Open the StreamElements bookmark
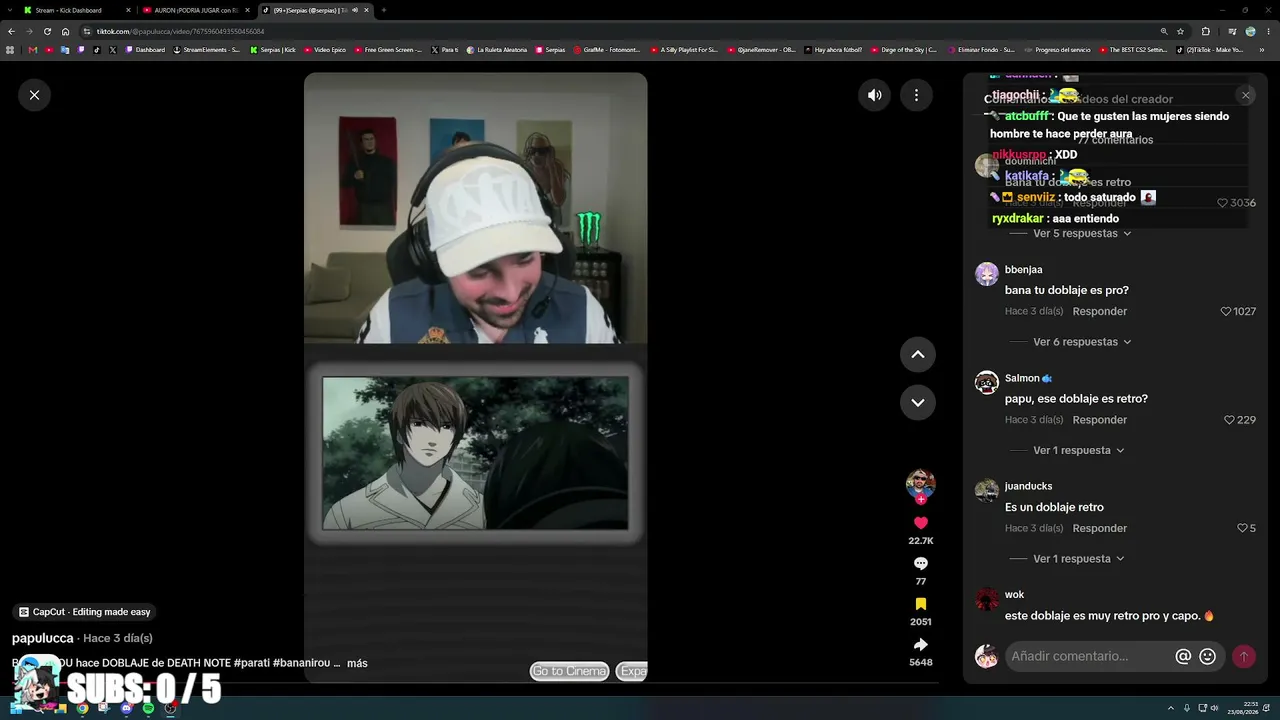 pos(207,49)
